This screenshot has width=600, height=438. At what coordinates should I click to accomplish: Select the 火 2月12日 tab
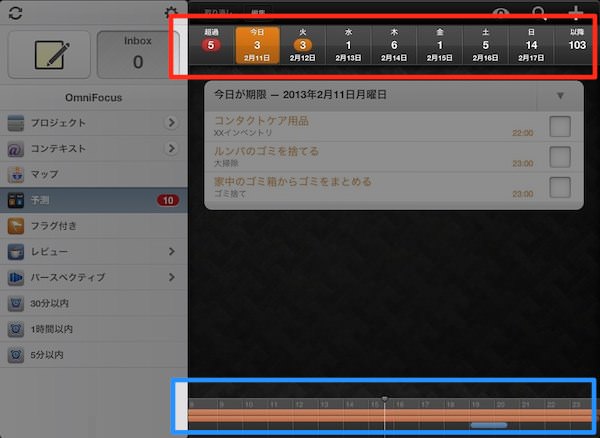303,45
